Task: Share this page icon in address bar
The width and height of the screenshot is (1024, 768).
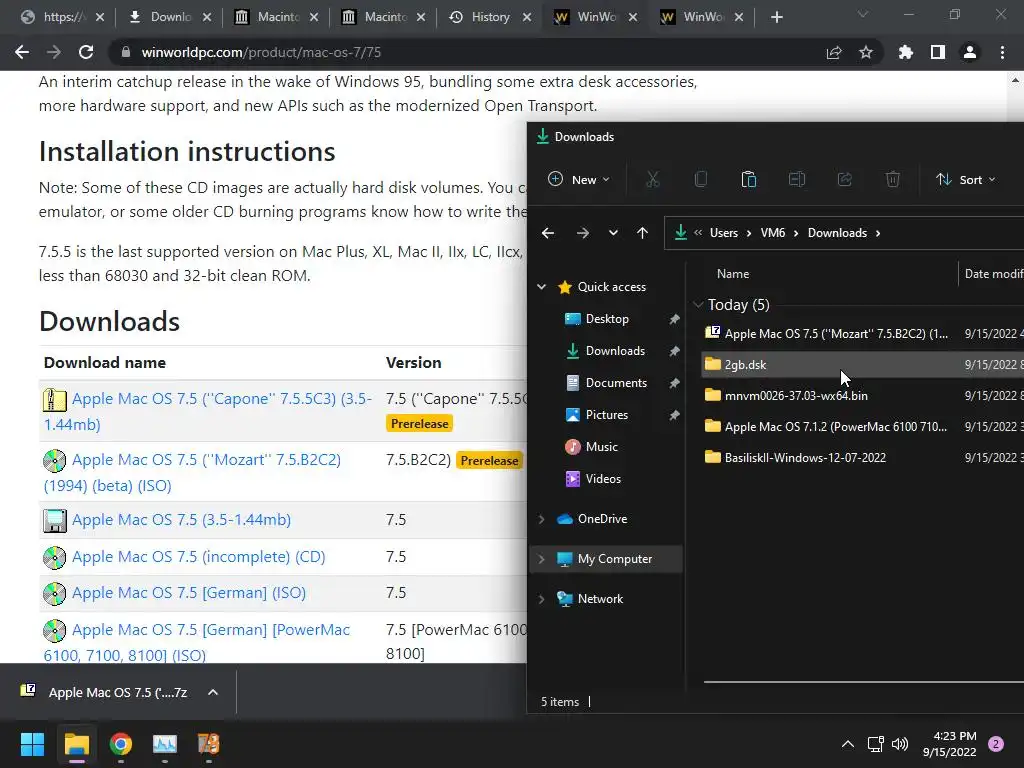Action: click(834, 52)
